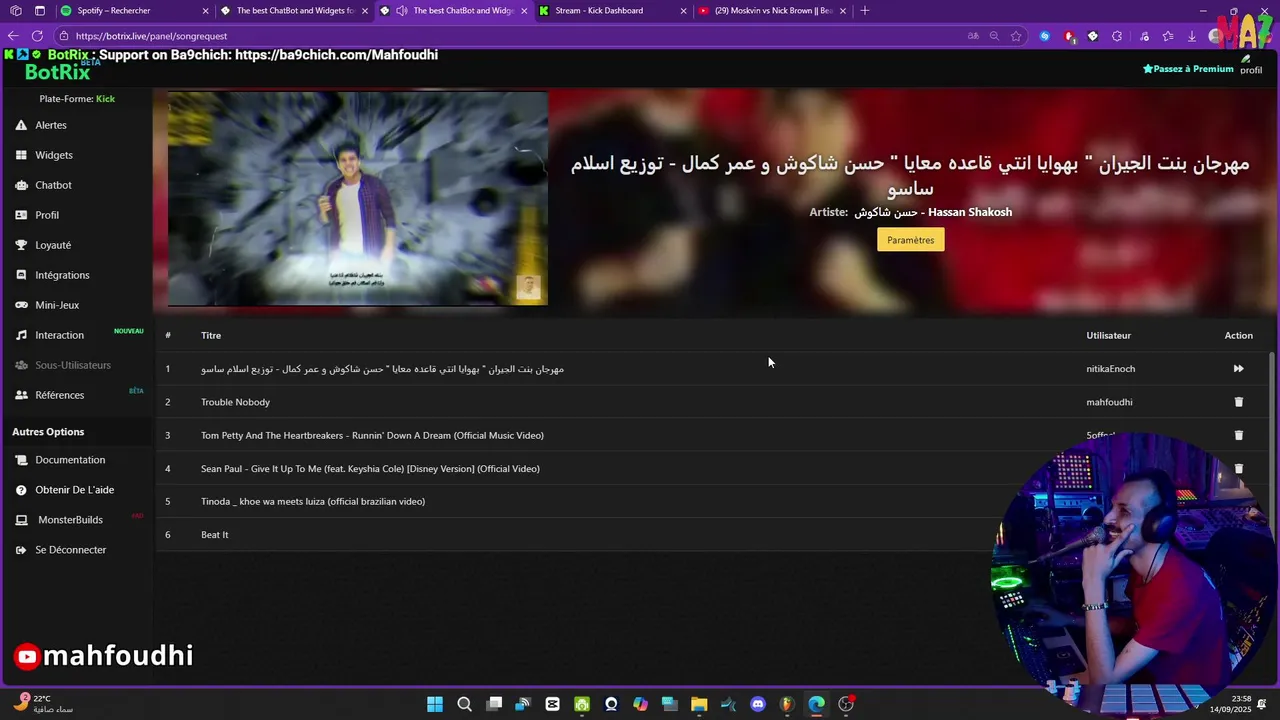Close the Kick Dashboard tab

683,11
